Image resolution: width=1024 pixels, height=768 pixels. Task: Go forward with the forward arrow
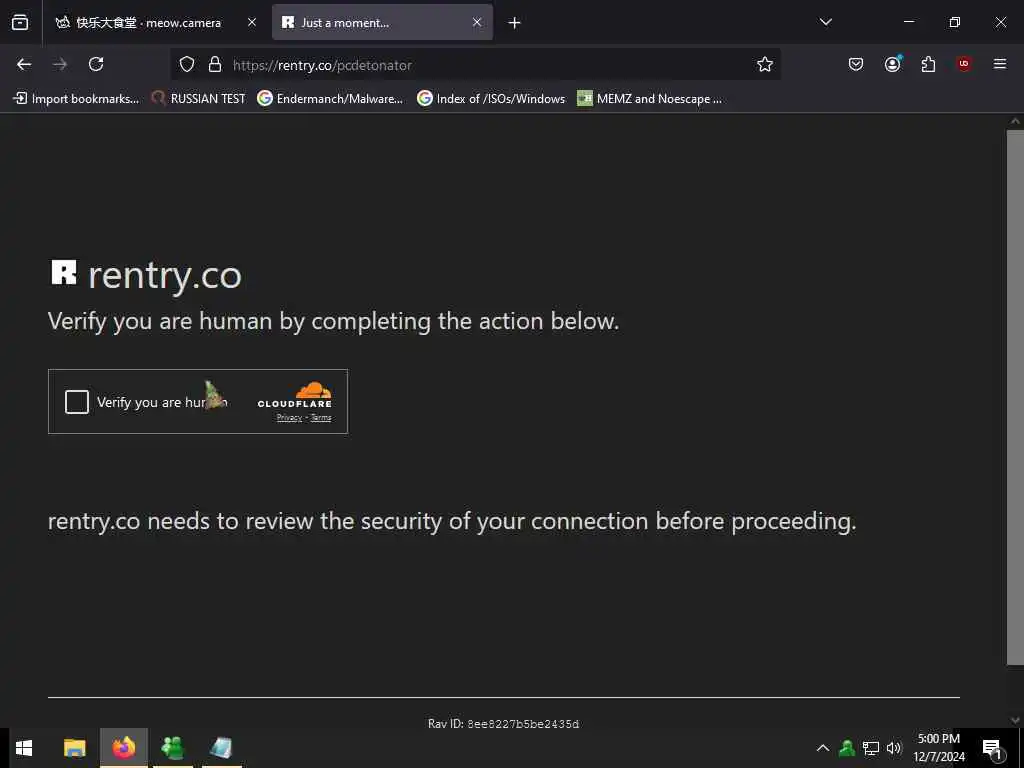(x=60, y=64)
